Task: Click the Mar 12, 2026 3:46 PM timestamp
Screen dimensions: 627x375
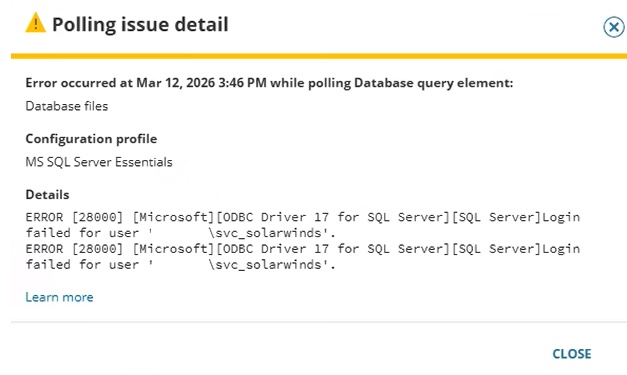Action: [201, 83]
